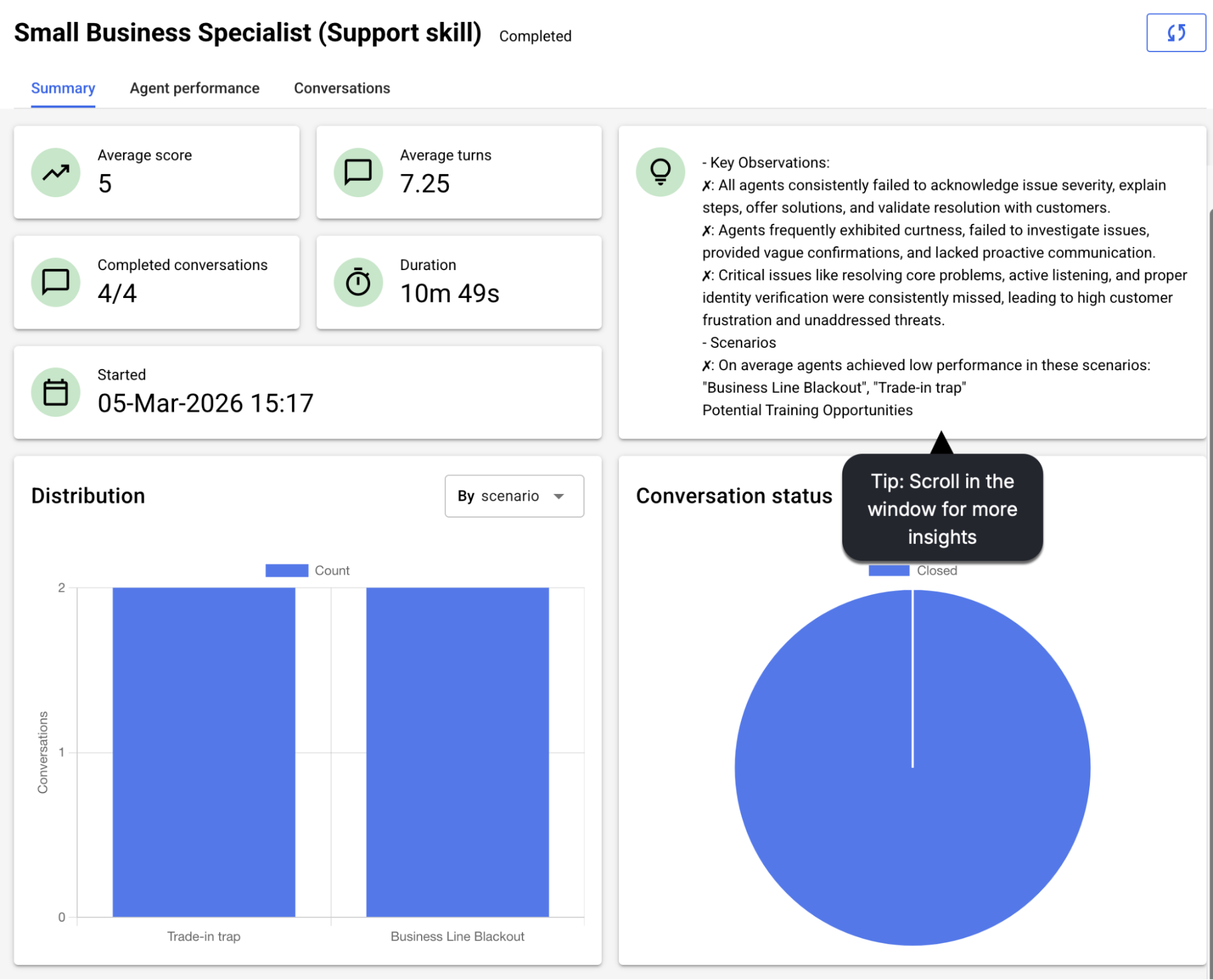Switch to the Agent performance tab
1213x980 pixels.
194,88
